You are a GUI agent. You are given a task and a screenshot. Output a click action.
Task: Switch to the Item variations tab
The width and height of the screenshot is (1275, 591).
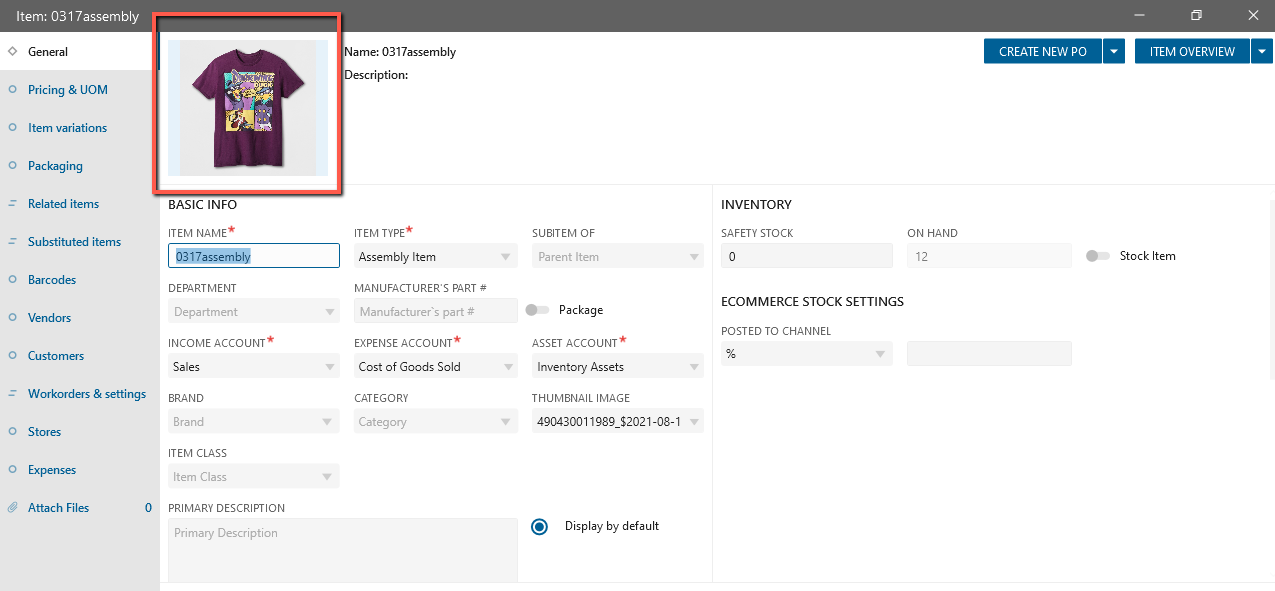tap(67, 128)
